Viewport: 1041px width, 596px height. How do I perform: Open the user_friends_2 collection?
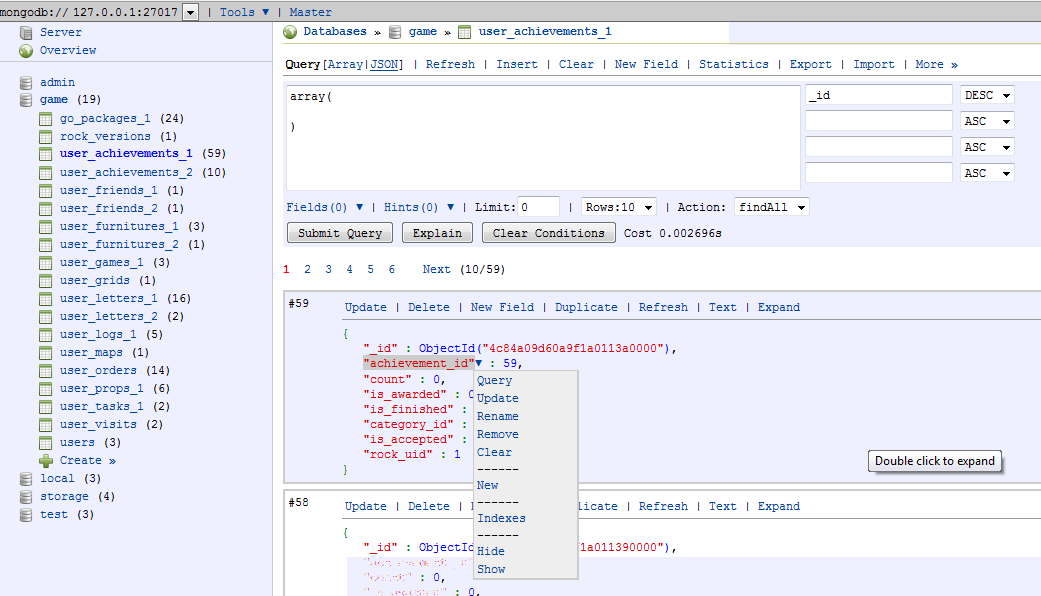[109, 208]
